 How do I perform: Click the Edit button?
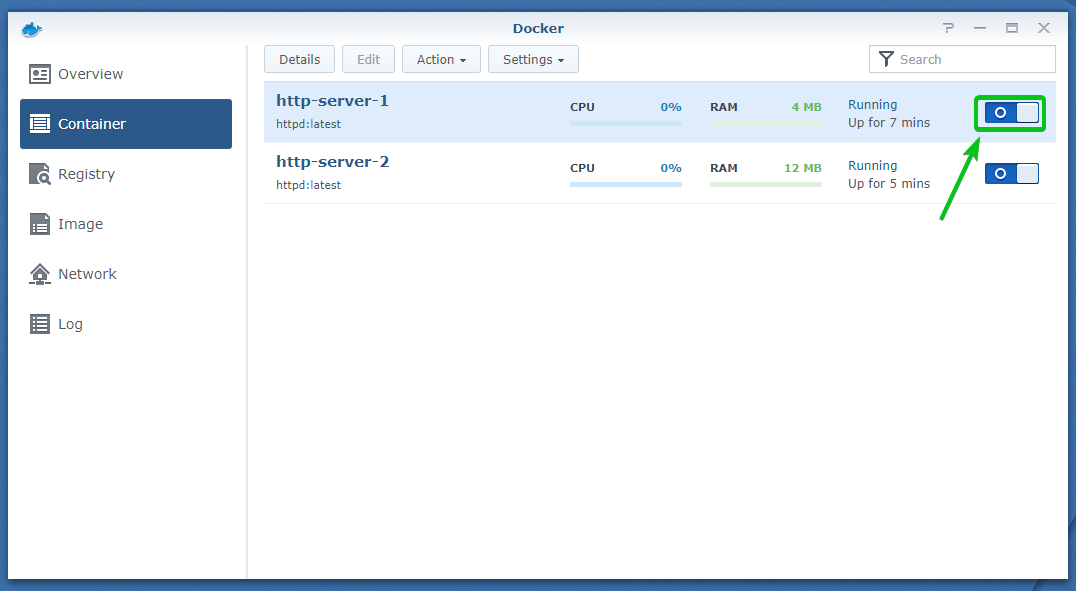click(x=368, y=59)
